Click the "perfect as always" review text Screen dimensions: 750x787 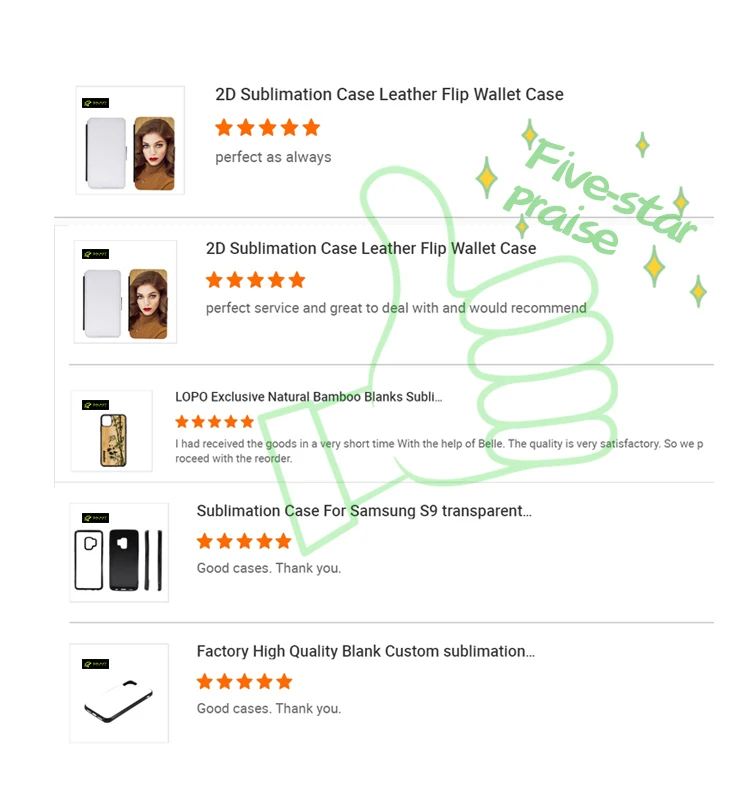pos(273,157)
